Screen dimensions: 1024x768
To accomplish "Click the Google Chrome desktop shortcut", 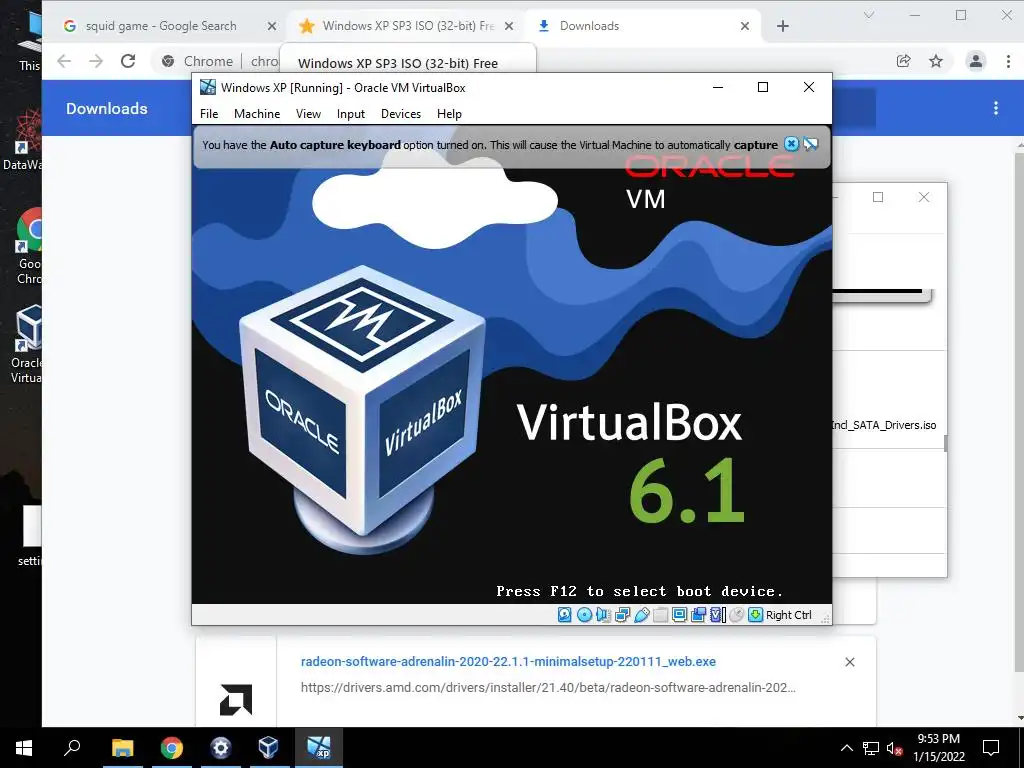I will tap(28, 247).
